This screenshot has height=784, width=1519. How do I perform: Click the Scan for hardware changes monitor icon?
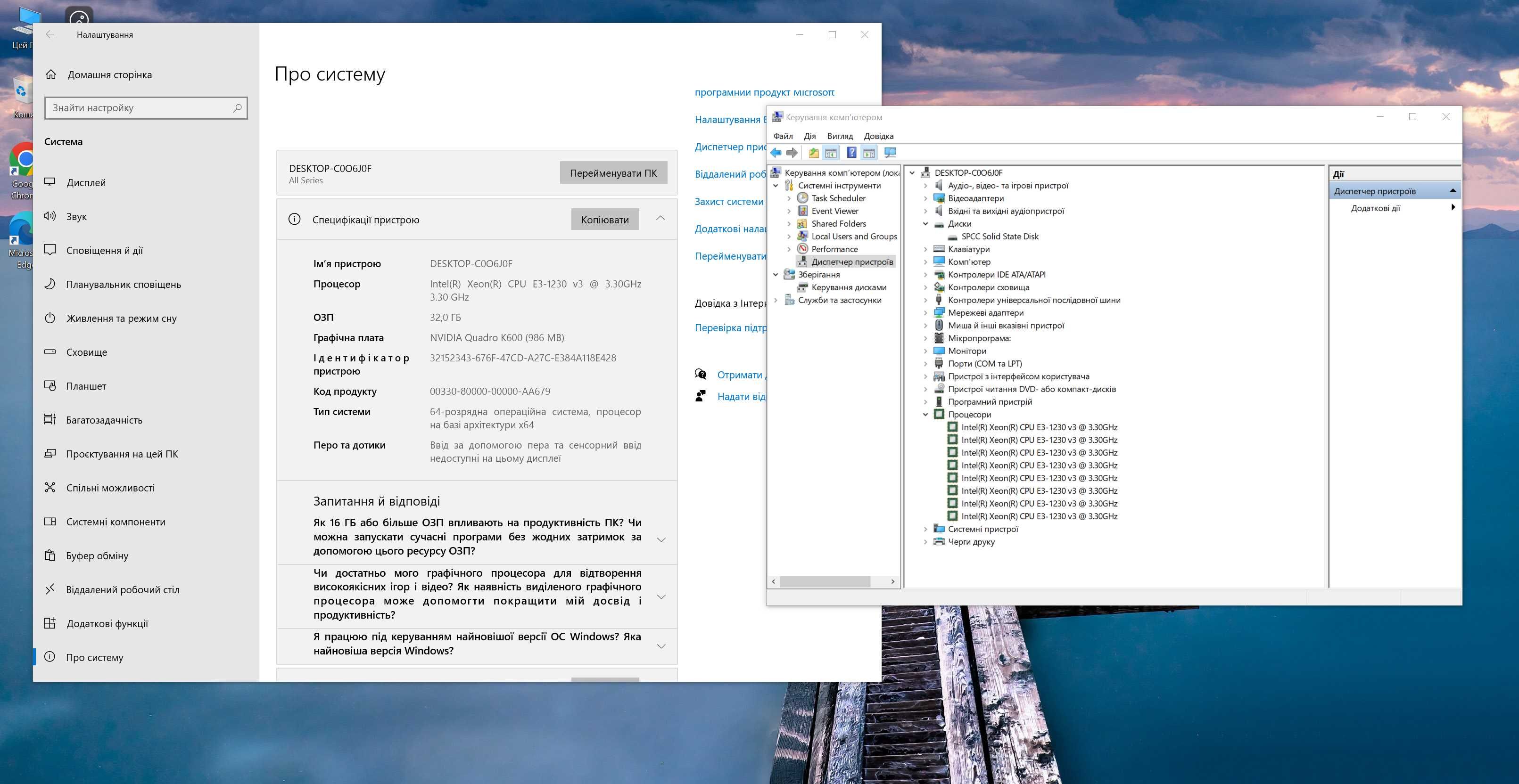pyautogui.click(x=890, y=153)
